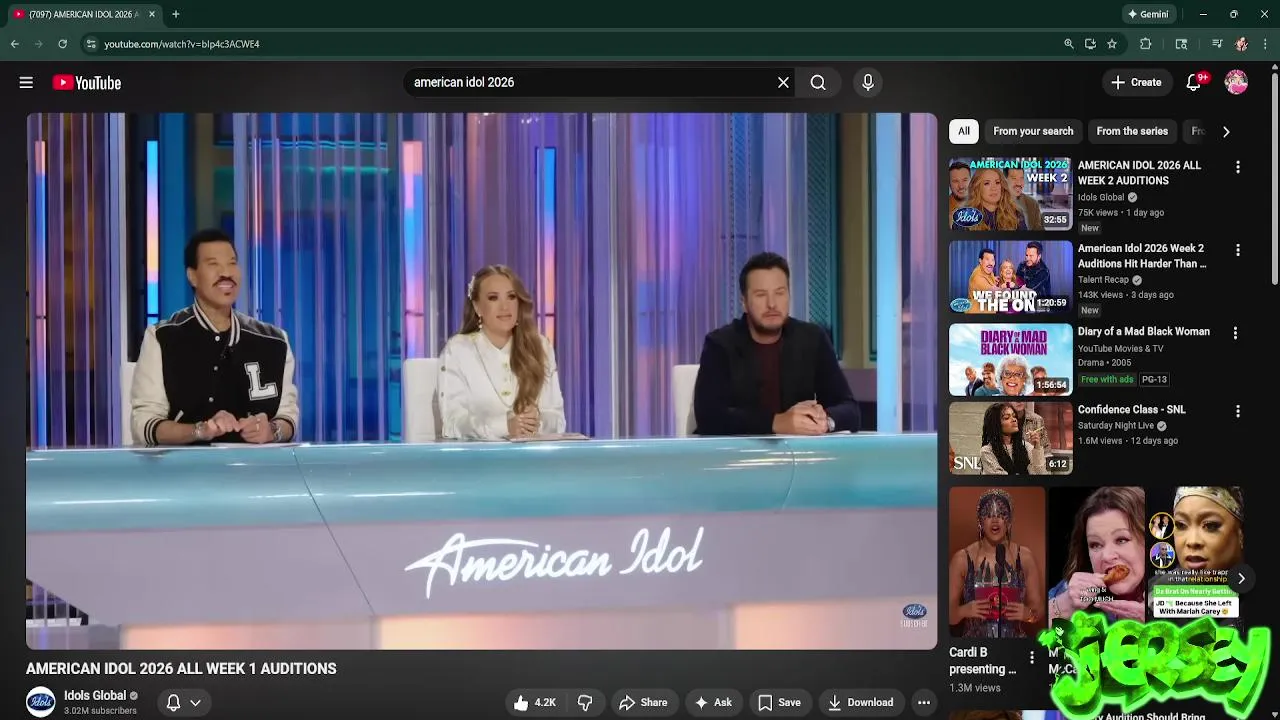Like the video with 4.2K likes
Screen dimensions: 1280x720
click(534, 703)
